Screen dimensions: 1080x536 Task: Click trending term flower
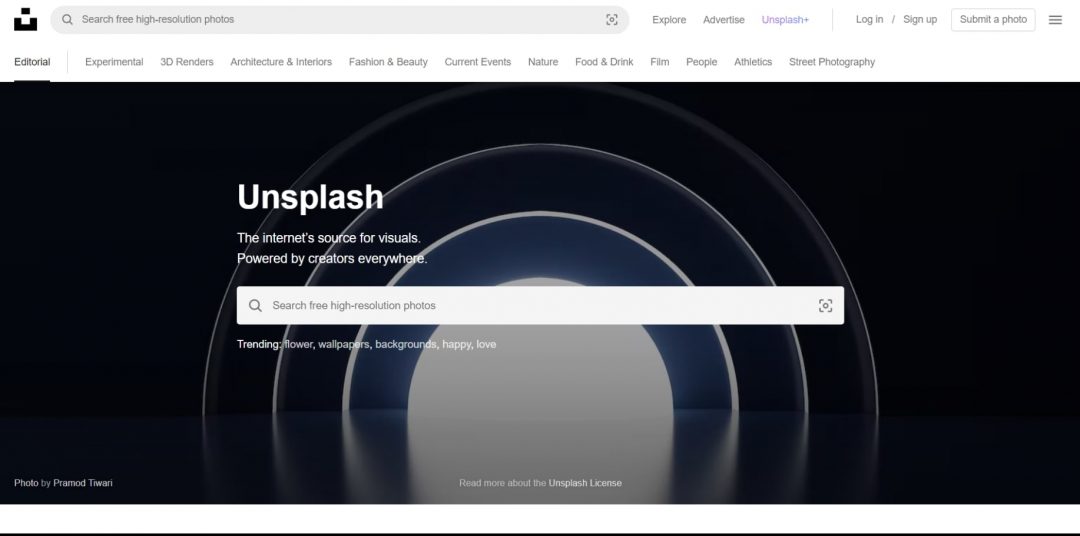pos(298,344)
